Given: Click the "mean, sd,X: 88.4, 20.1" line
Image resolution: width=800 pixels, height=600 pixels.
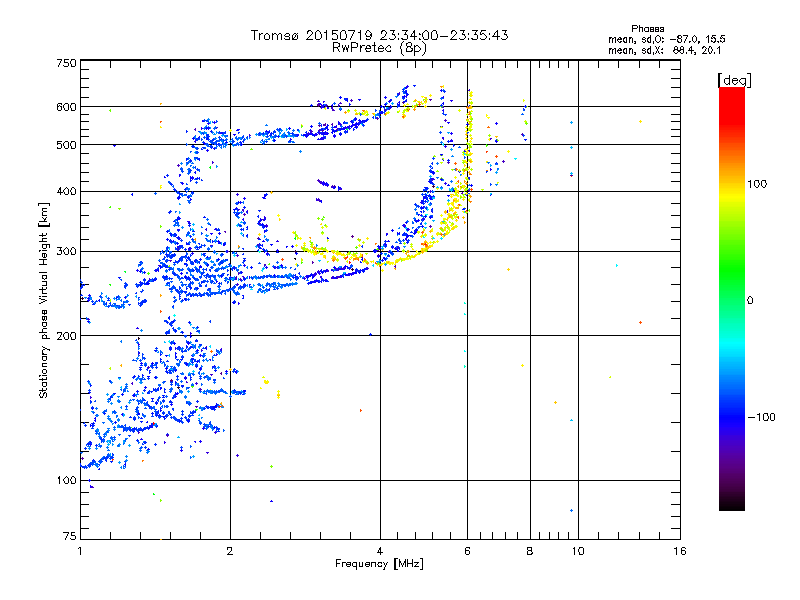Looking at the screenshot, I should (664, 50).
